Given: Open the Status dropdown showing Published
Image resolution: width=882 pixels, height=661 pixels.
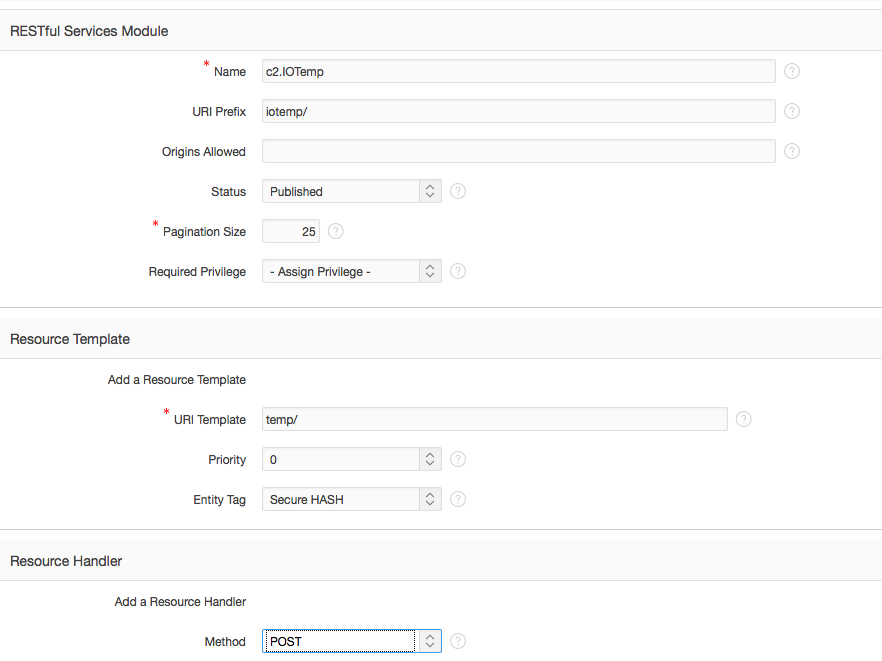Looking at the screenshot, I should (352, 191).
